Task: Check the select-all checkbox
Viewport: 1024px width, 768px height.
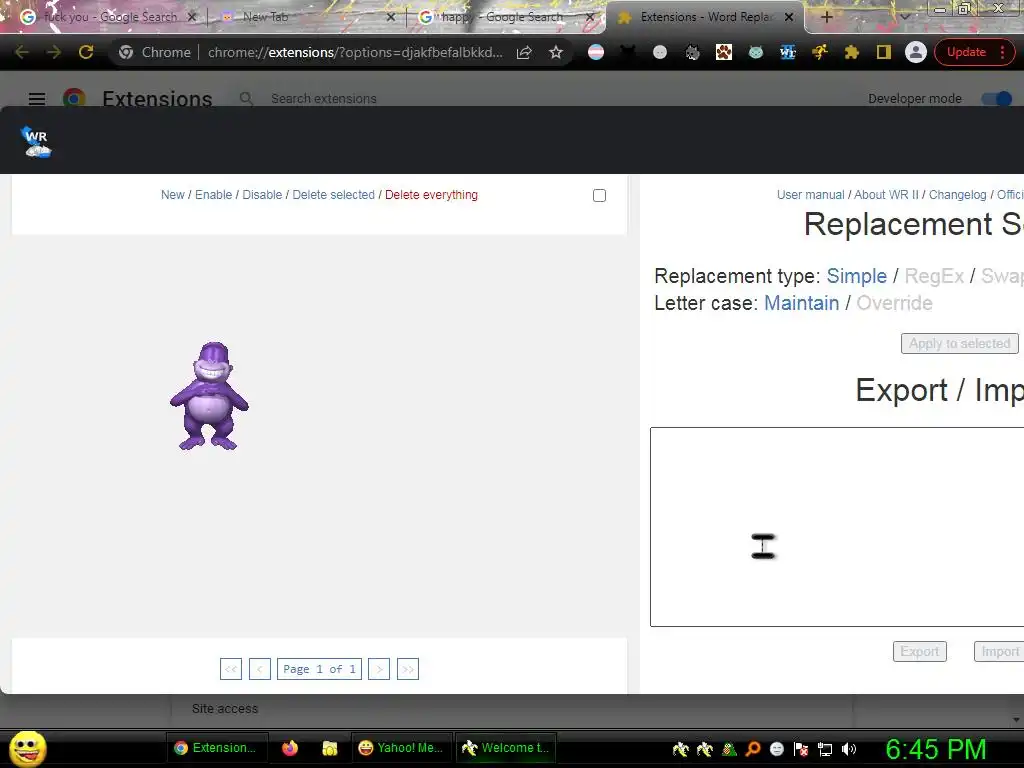Action: click(599, 195)
